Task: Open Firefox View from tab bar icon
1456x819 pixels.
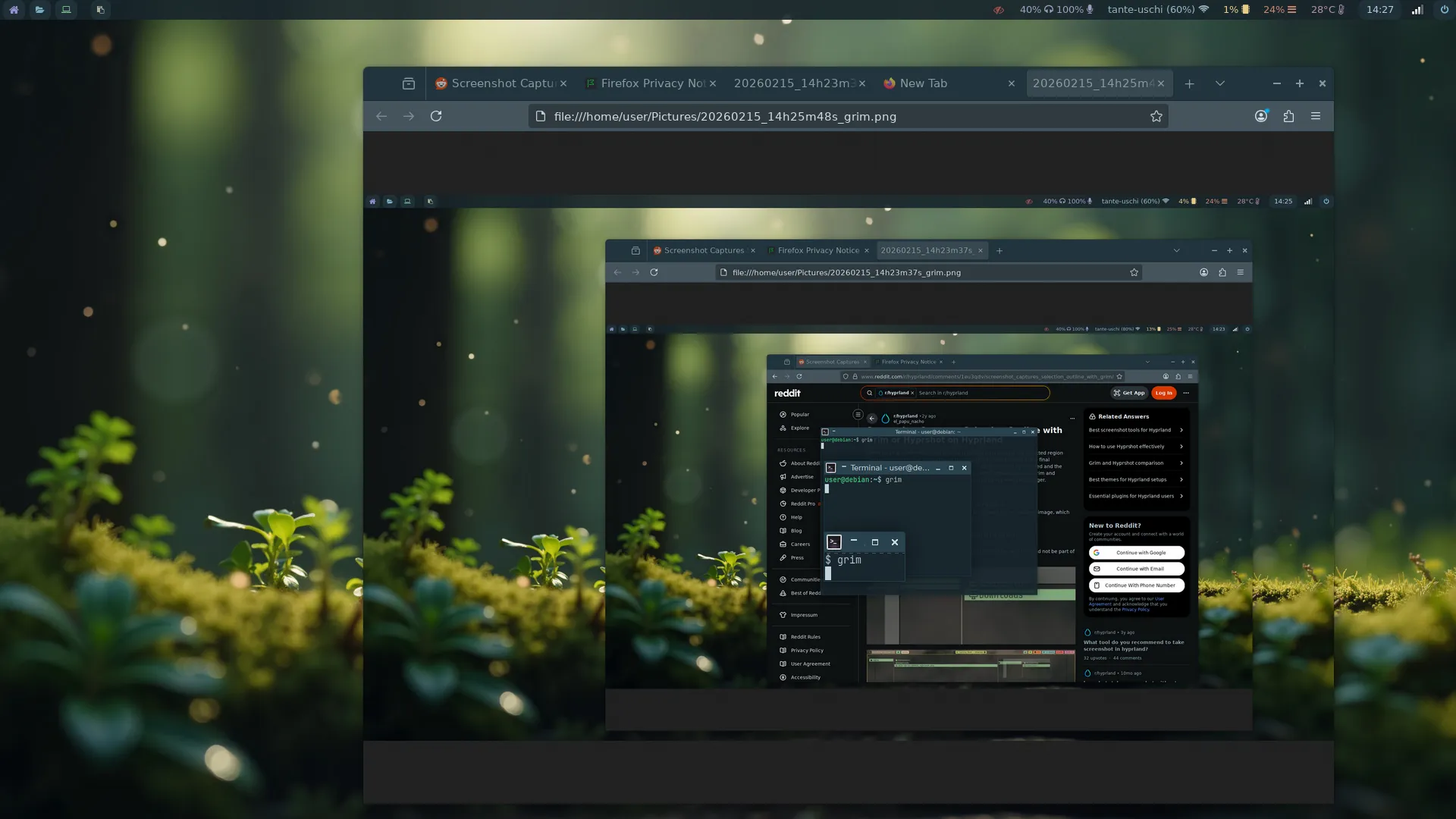Action: tap(409, 83)
